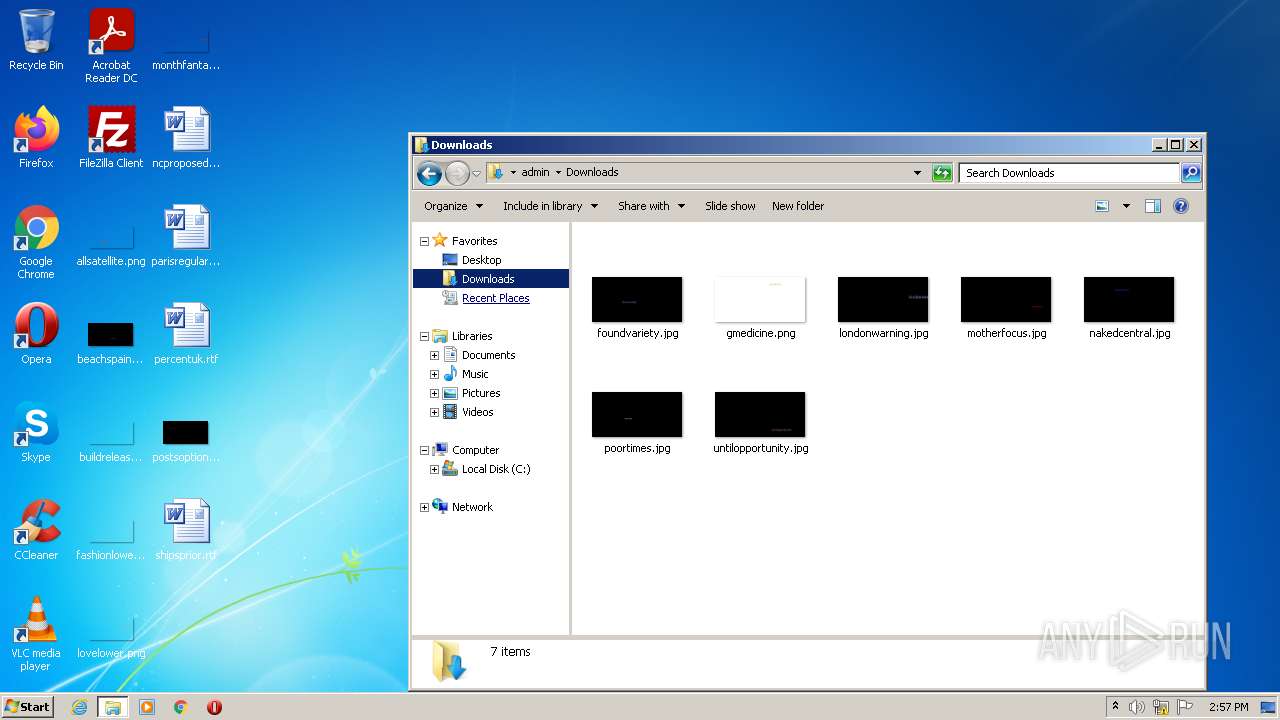Select allsatellite.png desktop file

point(111,245)
